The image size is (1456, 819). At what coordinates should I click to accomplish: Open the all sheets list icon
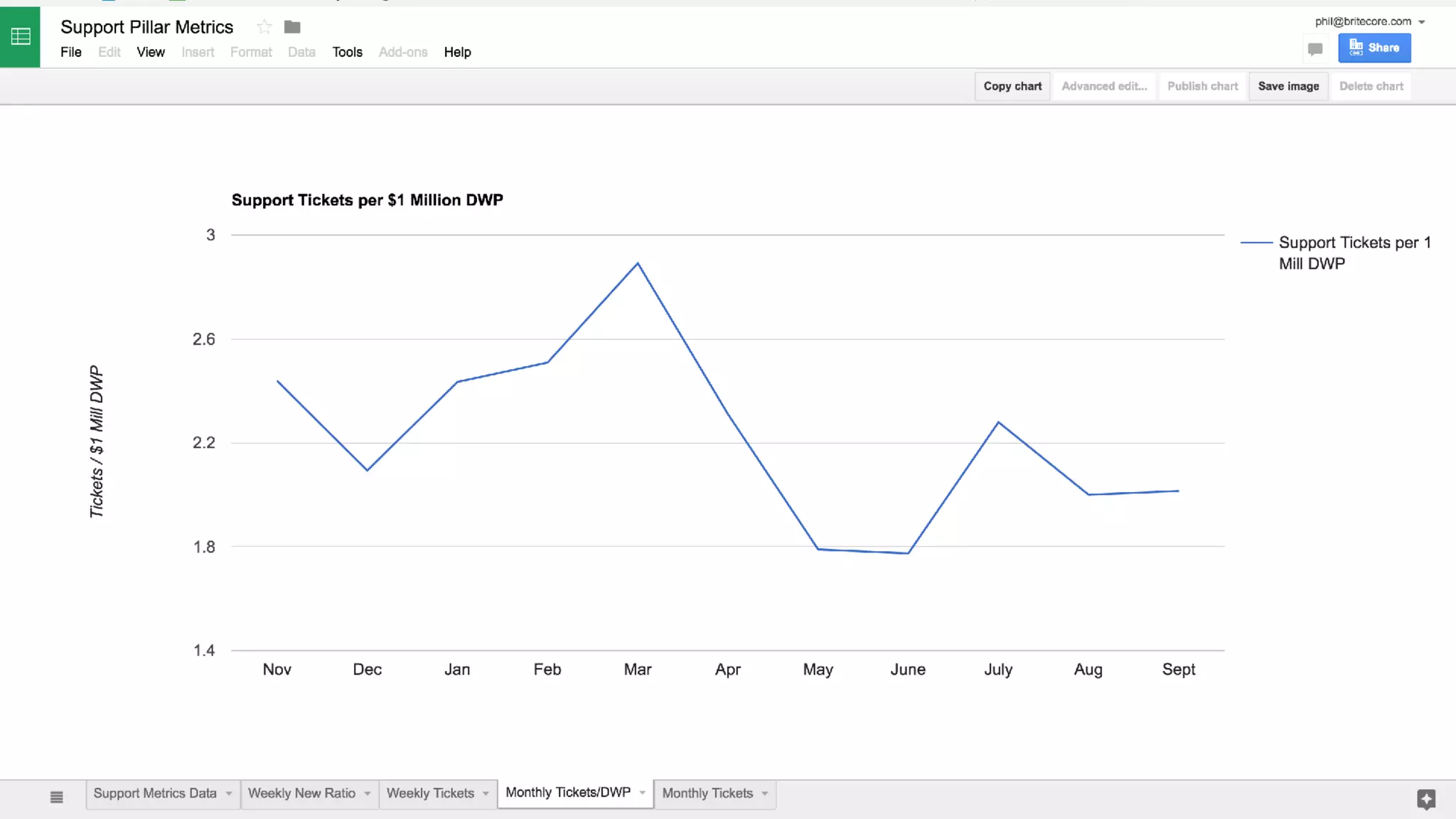tap(57, 797)
